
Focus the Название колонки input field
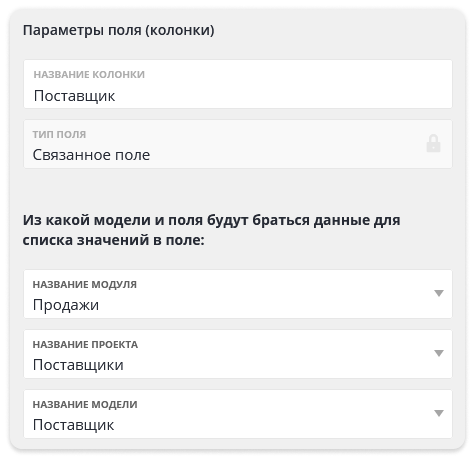(238, 84)
